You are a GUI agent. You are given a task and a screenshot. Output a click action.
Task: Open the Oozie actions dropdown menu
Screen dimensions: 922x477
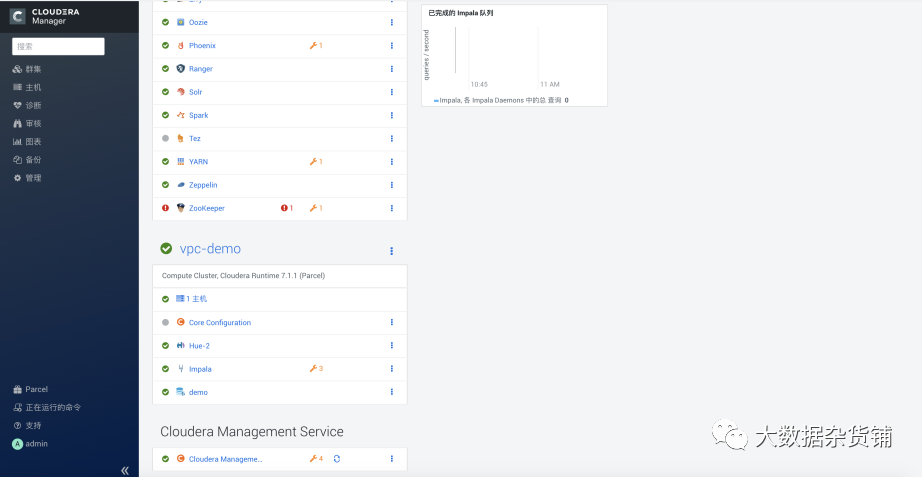tap(392, 22)
